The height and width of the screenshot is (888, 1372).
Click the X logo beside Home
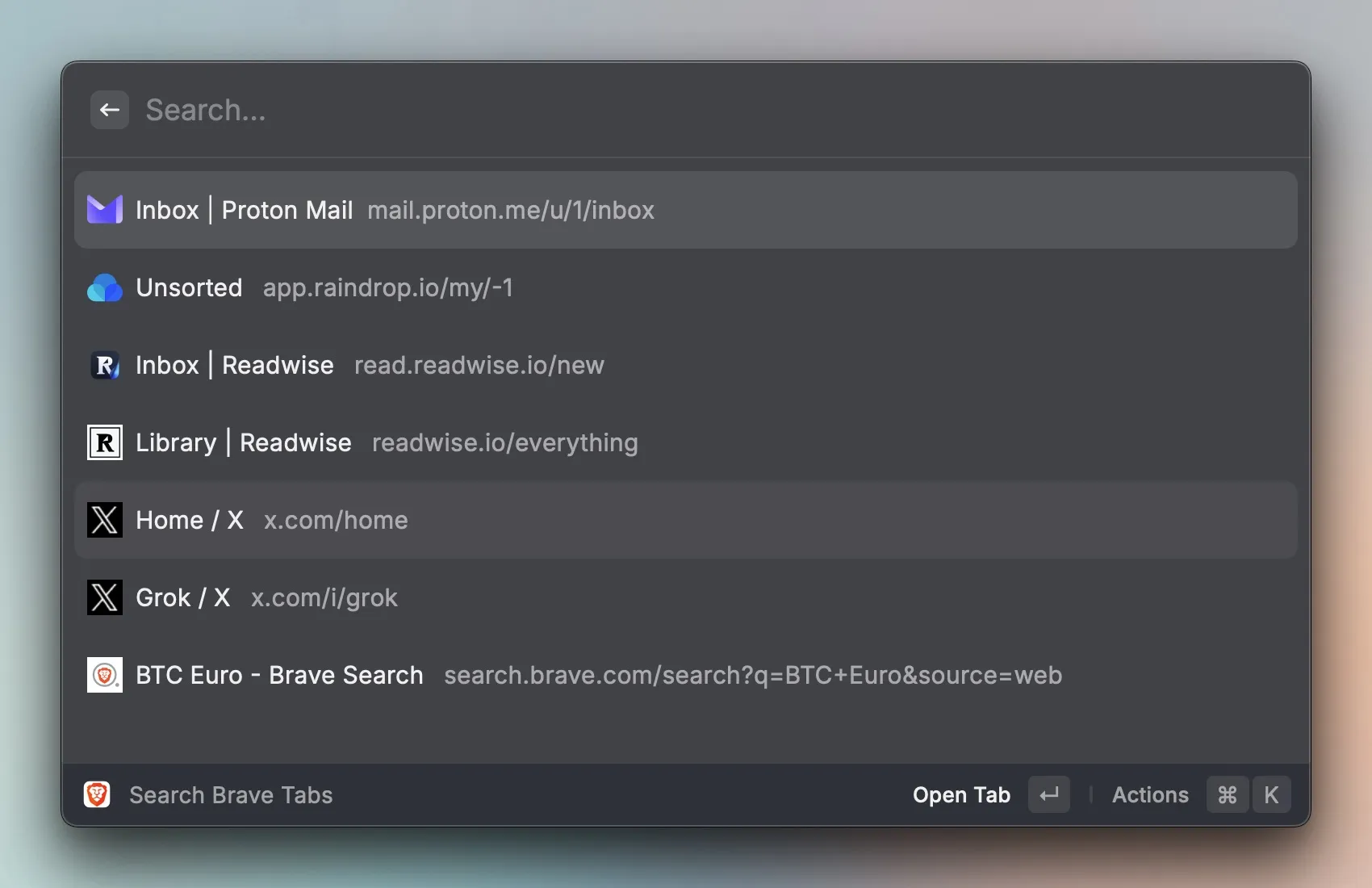click(x=105, y=520)
